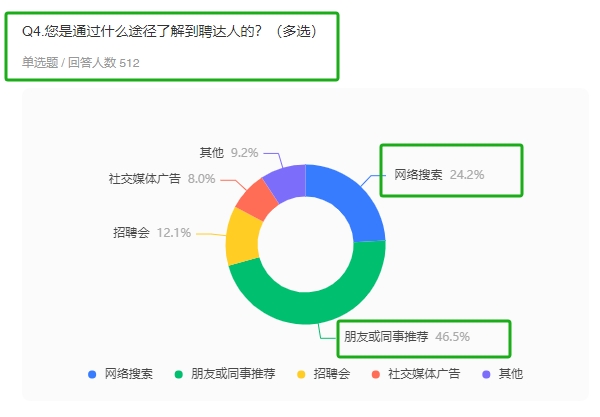Click the purple 其他 legend dot

[x=487, y=374]
